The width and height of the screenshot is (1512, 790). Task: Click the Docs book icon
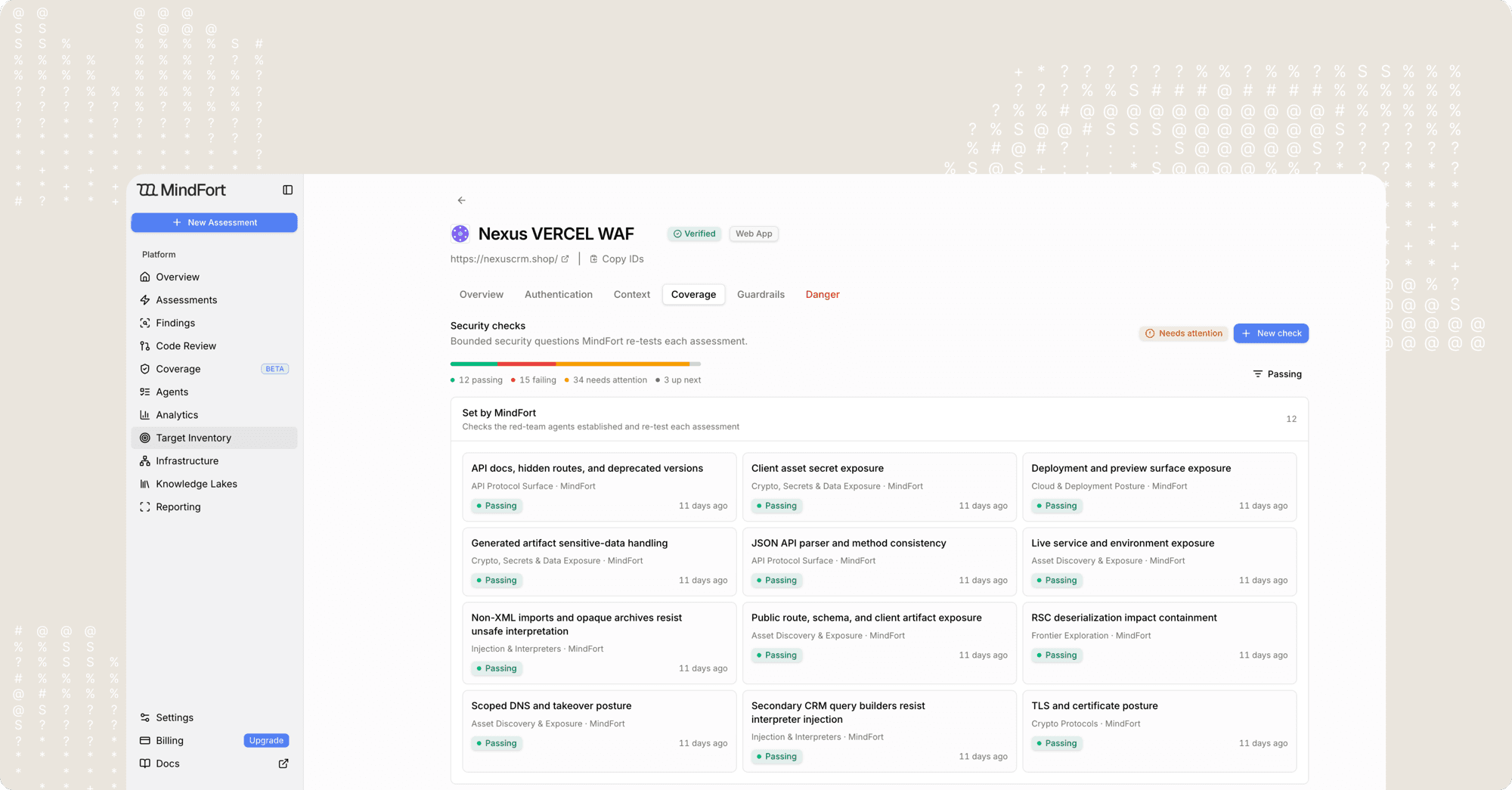coord(145,764)
